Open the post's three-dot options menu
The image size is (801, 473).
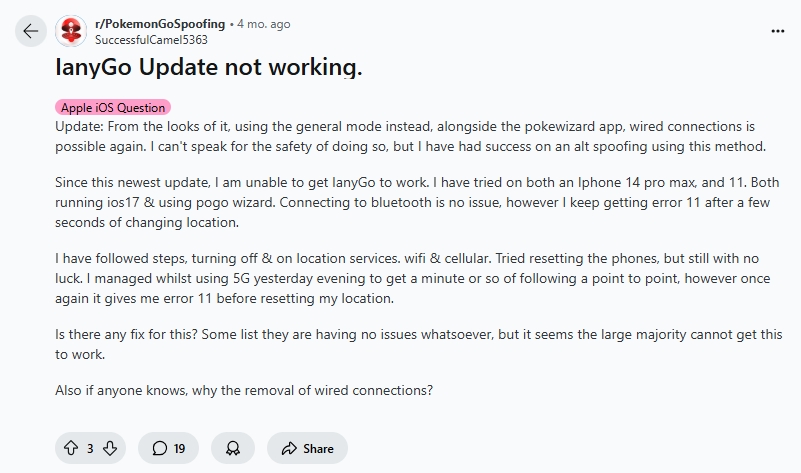coord(778,31)
